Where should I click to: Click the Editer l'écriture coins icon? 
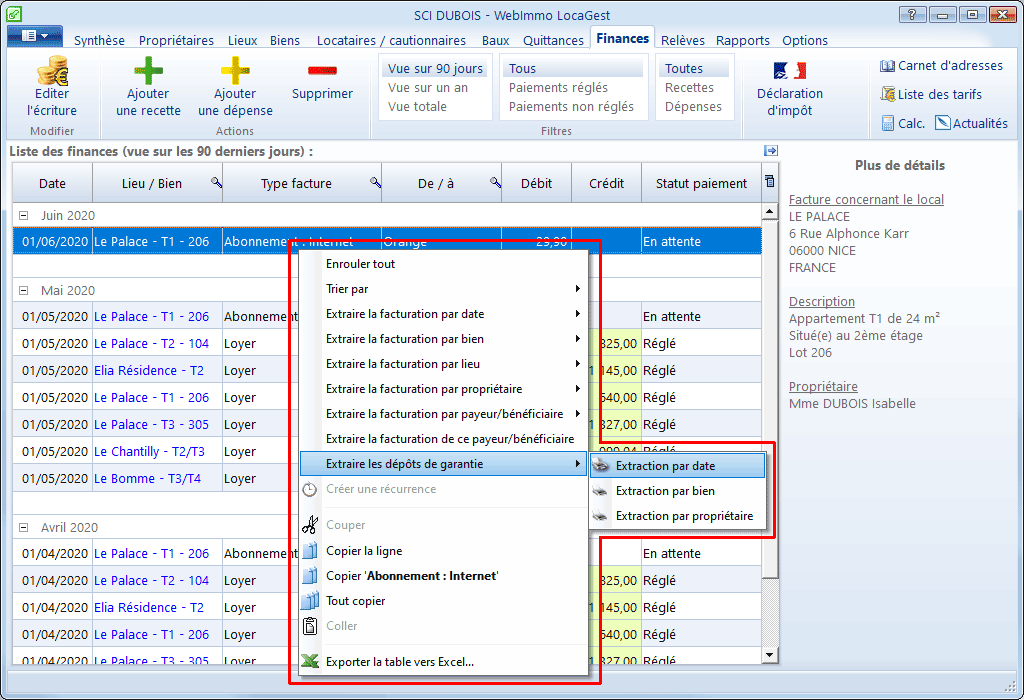click(52, 71)
